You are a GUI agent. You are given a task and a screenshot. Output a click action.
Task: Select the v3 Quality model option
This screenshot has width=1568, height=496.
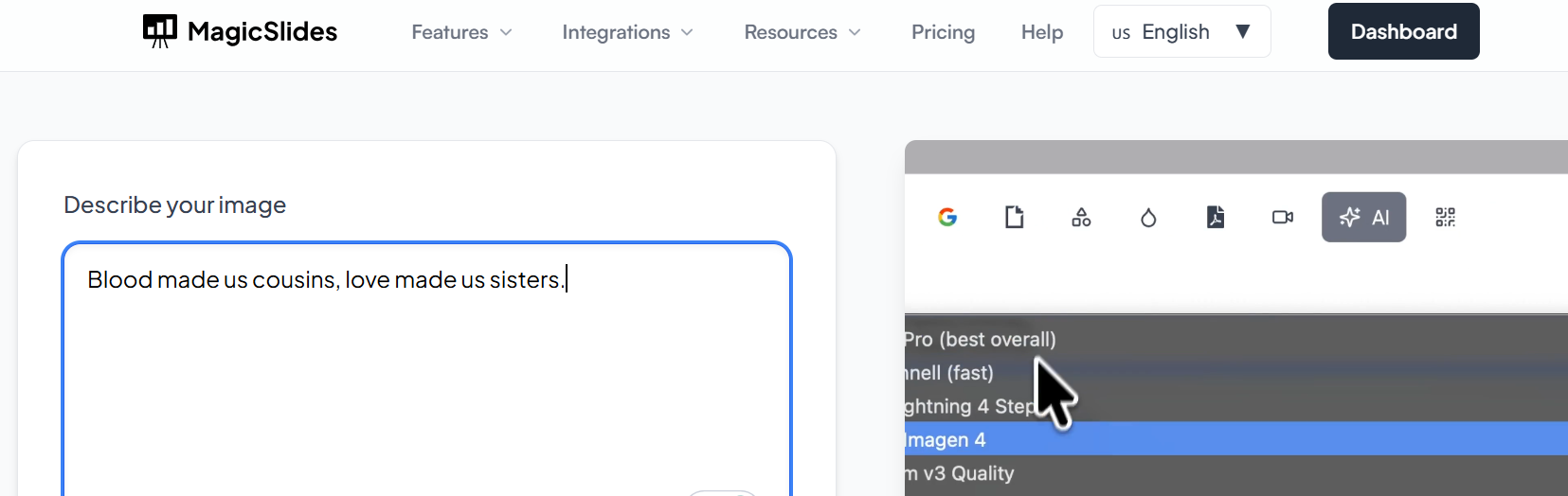point(962,473)
